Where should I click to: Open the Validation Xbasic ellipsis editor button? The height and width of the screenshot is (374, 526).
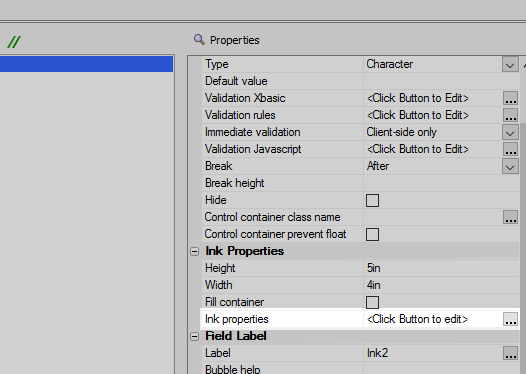[x=510, y=98]
